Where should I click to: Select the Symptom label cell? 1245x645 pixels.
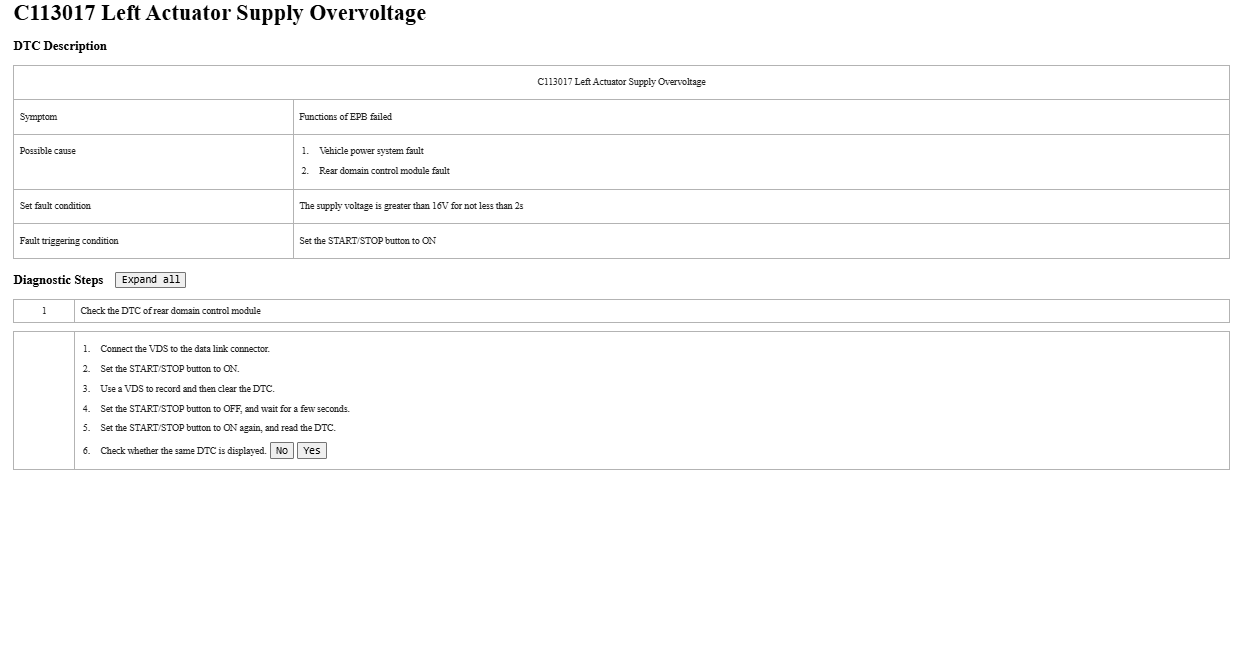coord(39,117)
